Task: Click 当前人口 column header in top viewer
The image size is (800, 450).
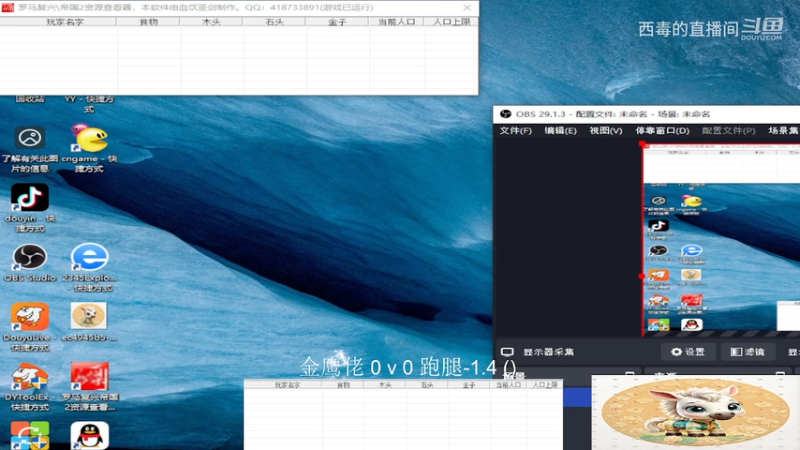Action: [x=396, y=22]
